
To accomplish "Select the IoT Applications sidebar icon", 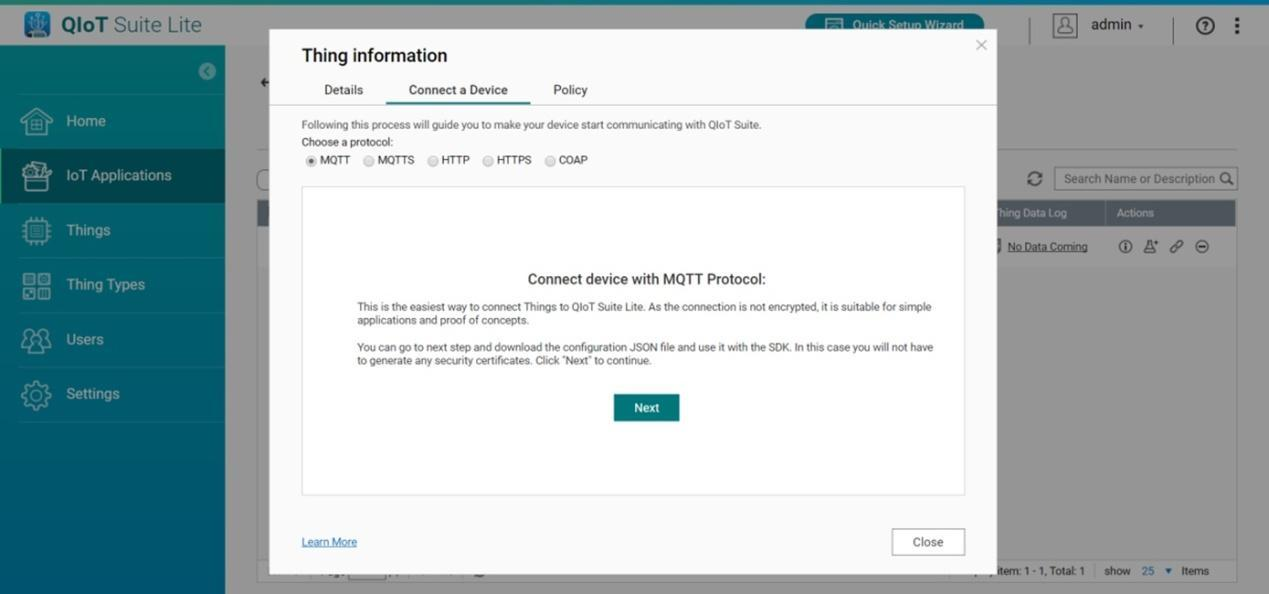I will [x=36, y=176].
